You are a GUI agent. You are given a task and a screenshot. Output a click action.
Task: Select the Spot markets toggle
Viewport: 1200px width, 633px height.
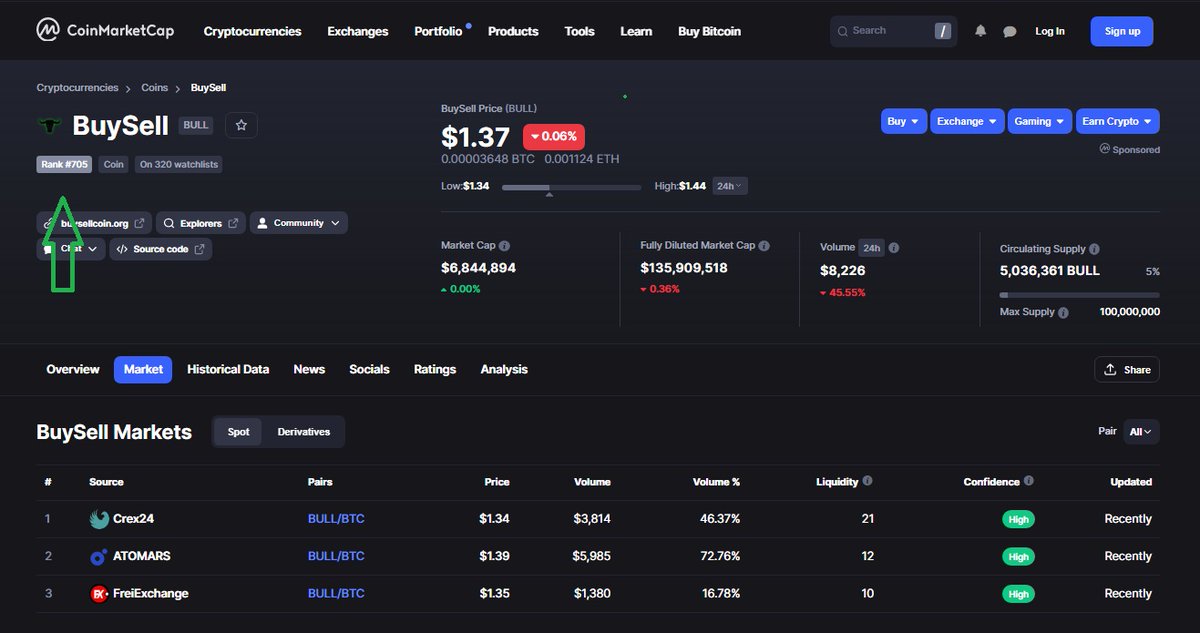pos(238,432)
